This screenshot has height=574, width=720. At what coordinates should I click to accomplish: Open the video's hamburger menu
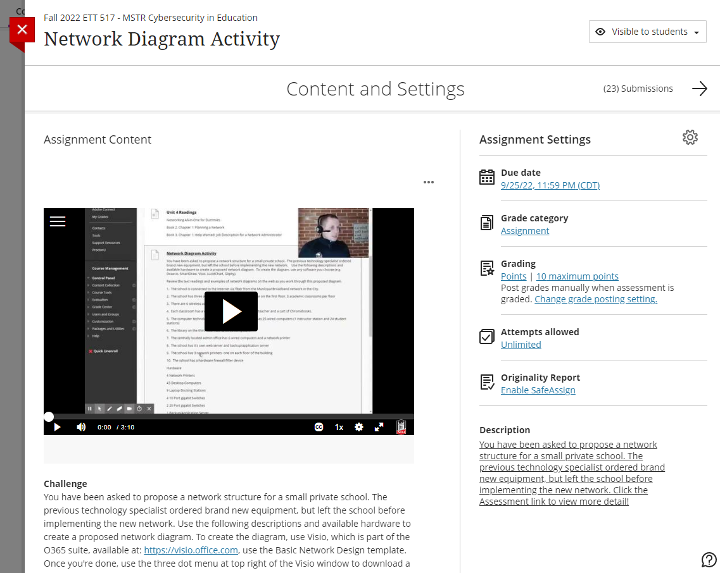58,222
